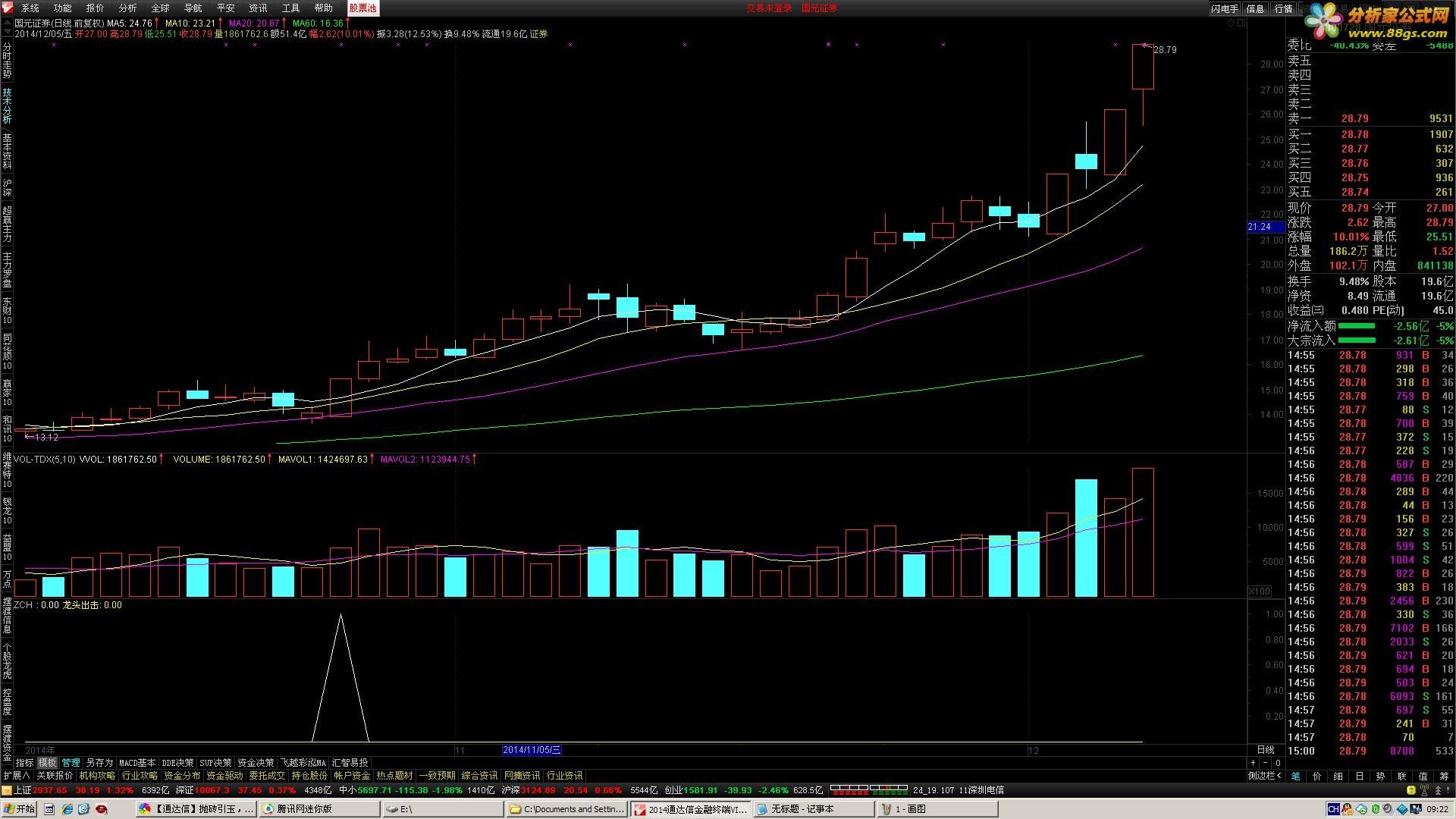
Task: Select the 超赢主力 sidebar tab
Action: tap(7, 224)
